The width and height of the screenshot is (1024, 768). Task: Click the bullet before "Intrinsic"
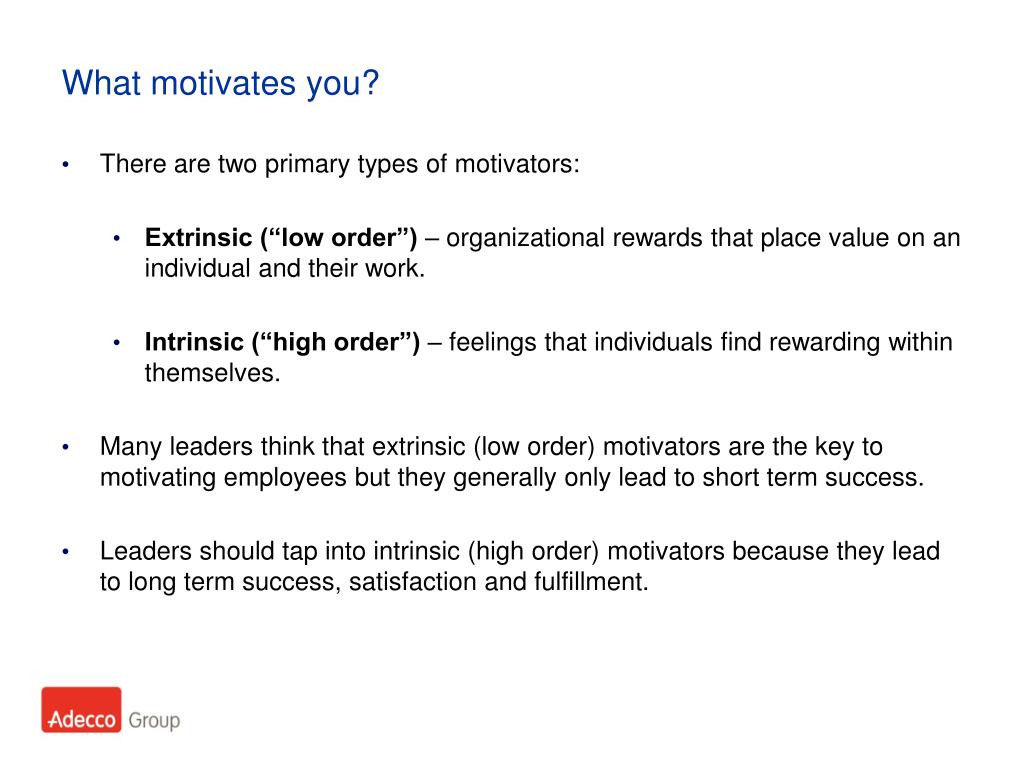pyautogui.click(x=116, y=343)
